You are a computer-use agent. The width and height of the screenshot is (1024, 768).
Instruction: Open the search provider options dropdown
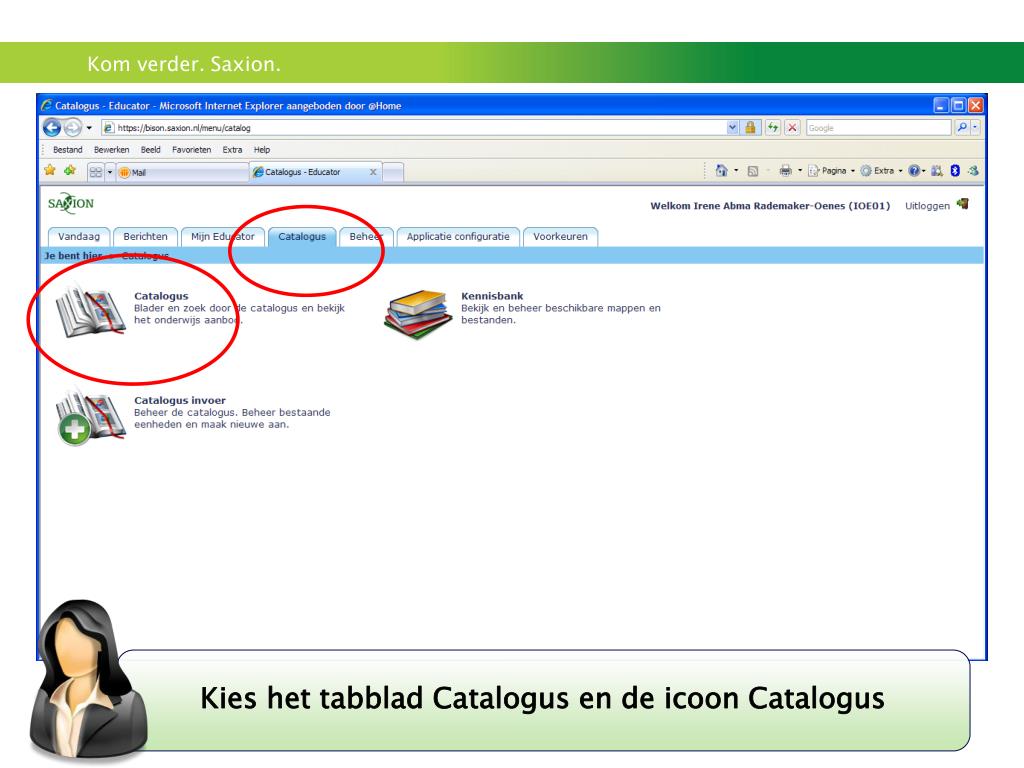(975, 128)
